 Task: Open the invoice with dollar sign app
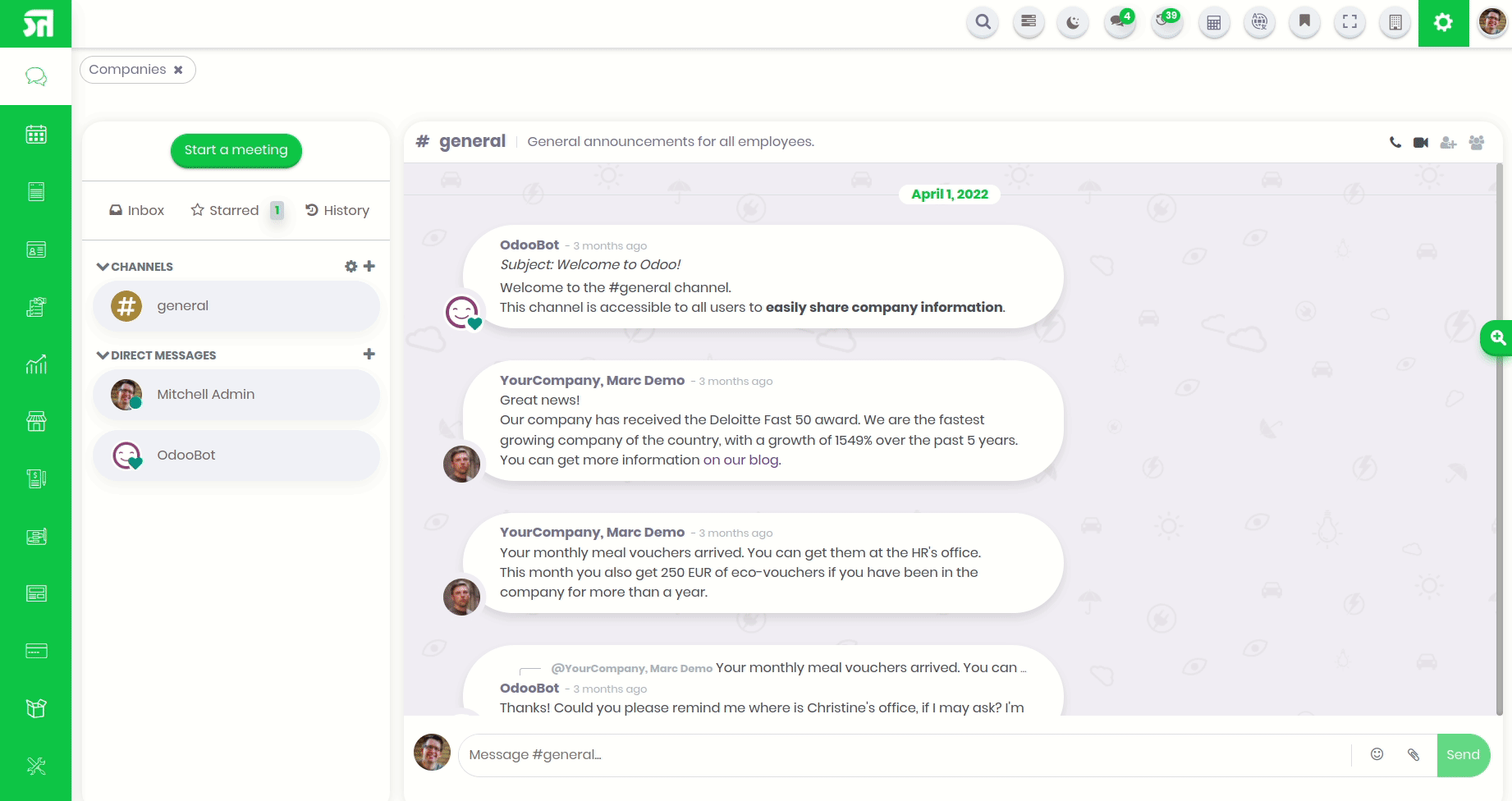coord(36,478)
